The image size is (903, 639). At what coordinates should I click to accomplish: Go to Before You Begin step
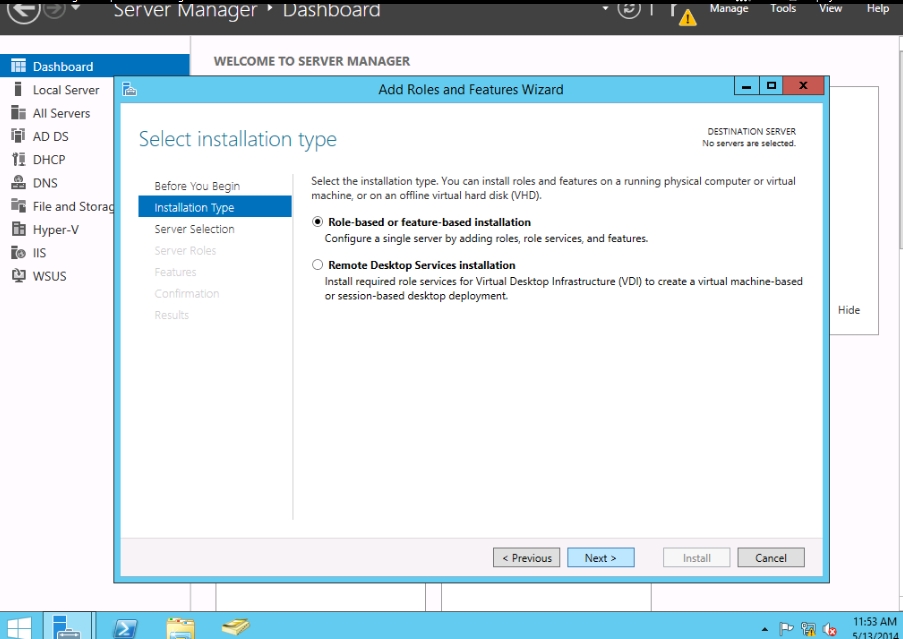coord(197,186)
